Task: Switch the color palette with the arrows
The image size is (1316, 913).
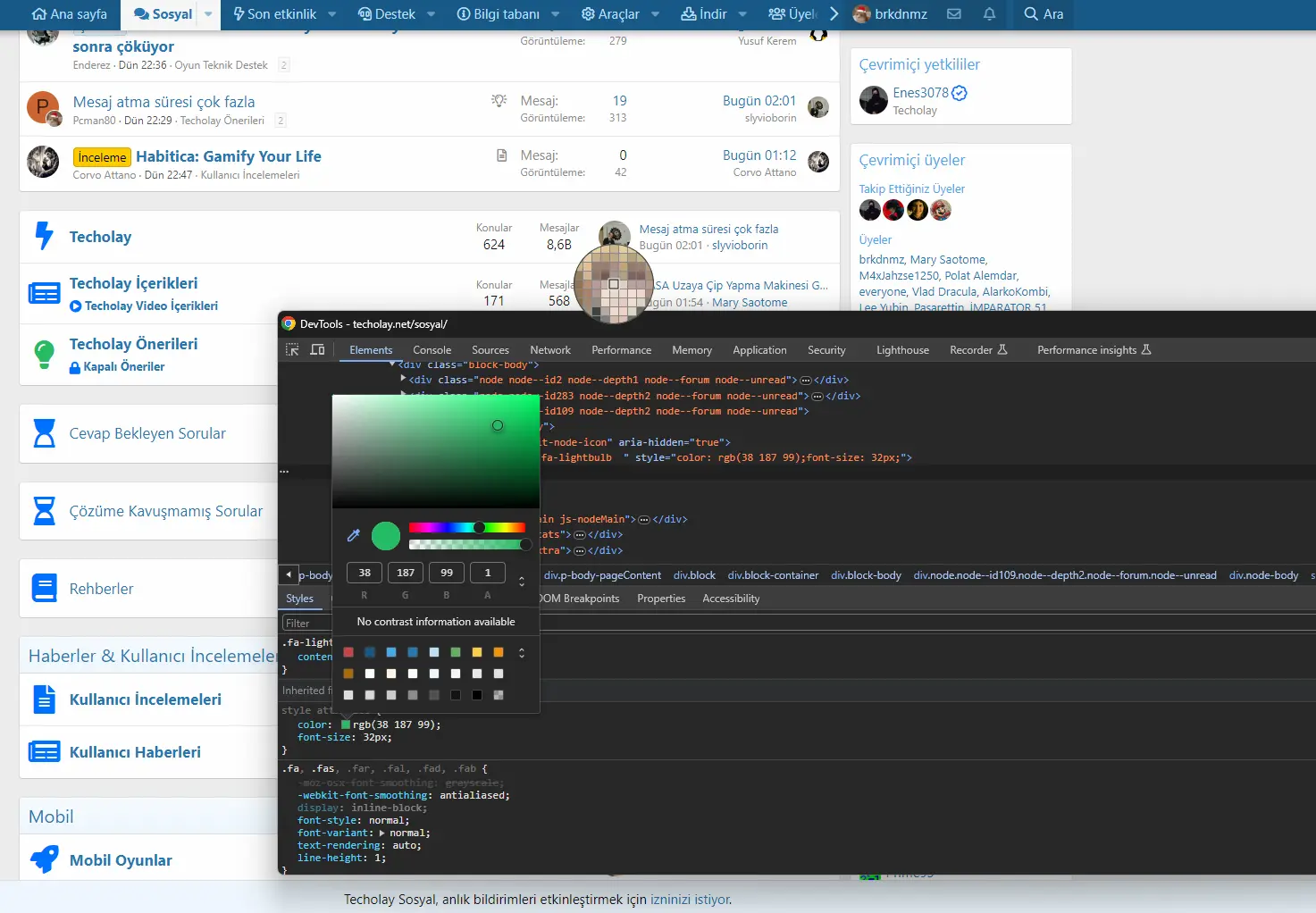Action: pos(522,653)
